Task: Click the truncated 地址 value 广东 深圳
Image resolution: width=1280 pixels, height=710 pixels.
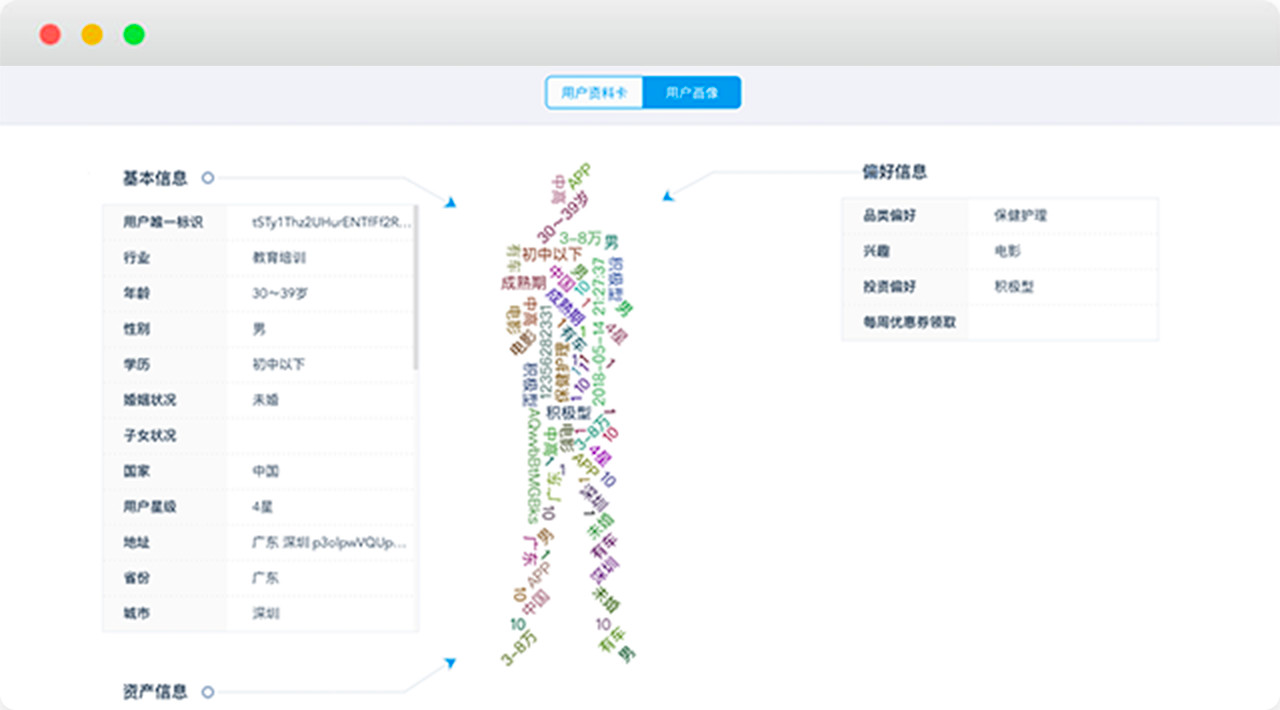Action: [x=329, y=542]
